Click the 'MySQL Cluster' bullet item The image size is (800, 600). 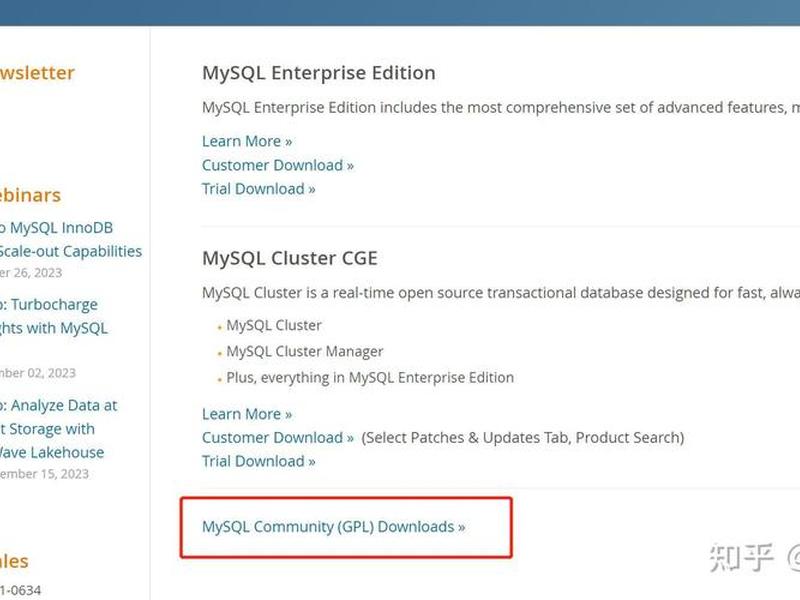click(x=274, y=325)
